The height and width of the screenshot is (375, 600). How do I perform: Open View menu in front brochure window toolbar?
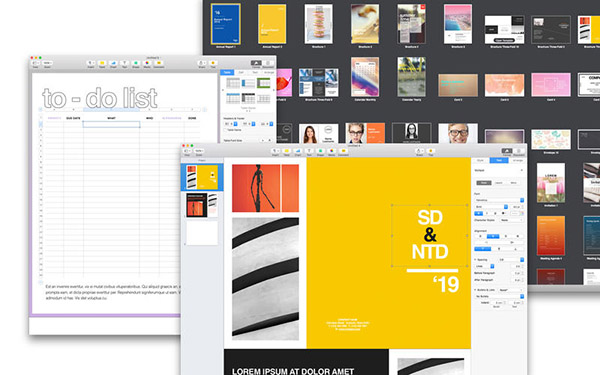tap(187, 151)
